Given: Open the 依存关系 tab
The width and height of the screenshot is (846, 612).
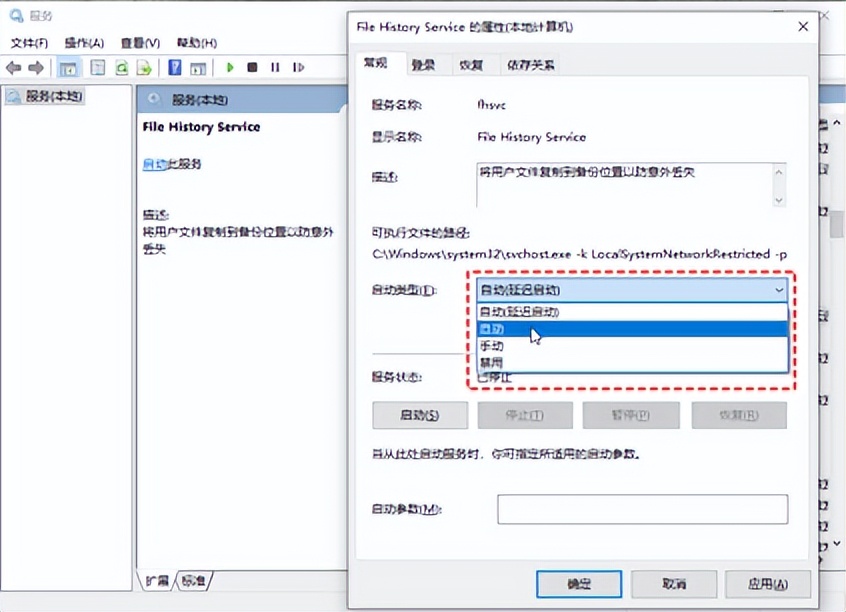Looking at the screenshot, I should pyautogui.click(x=530, y=65).
